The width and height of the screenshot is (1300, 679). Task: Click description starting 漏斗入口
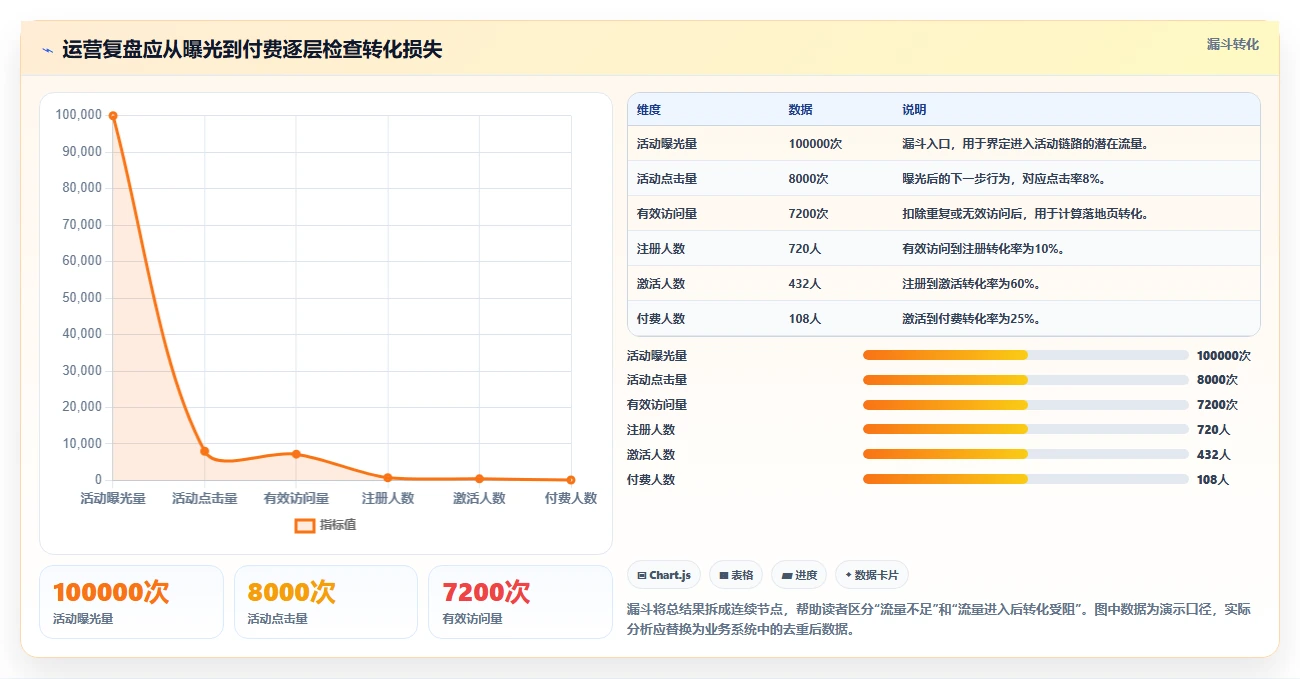1027,144
